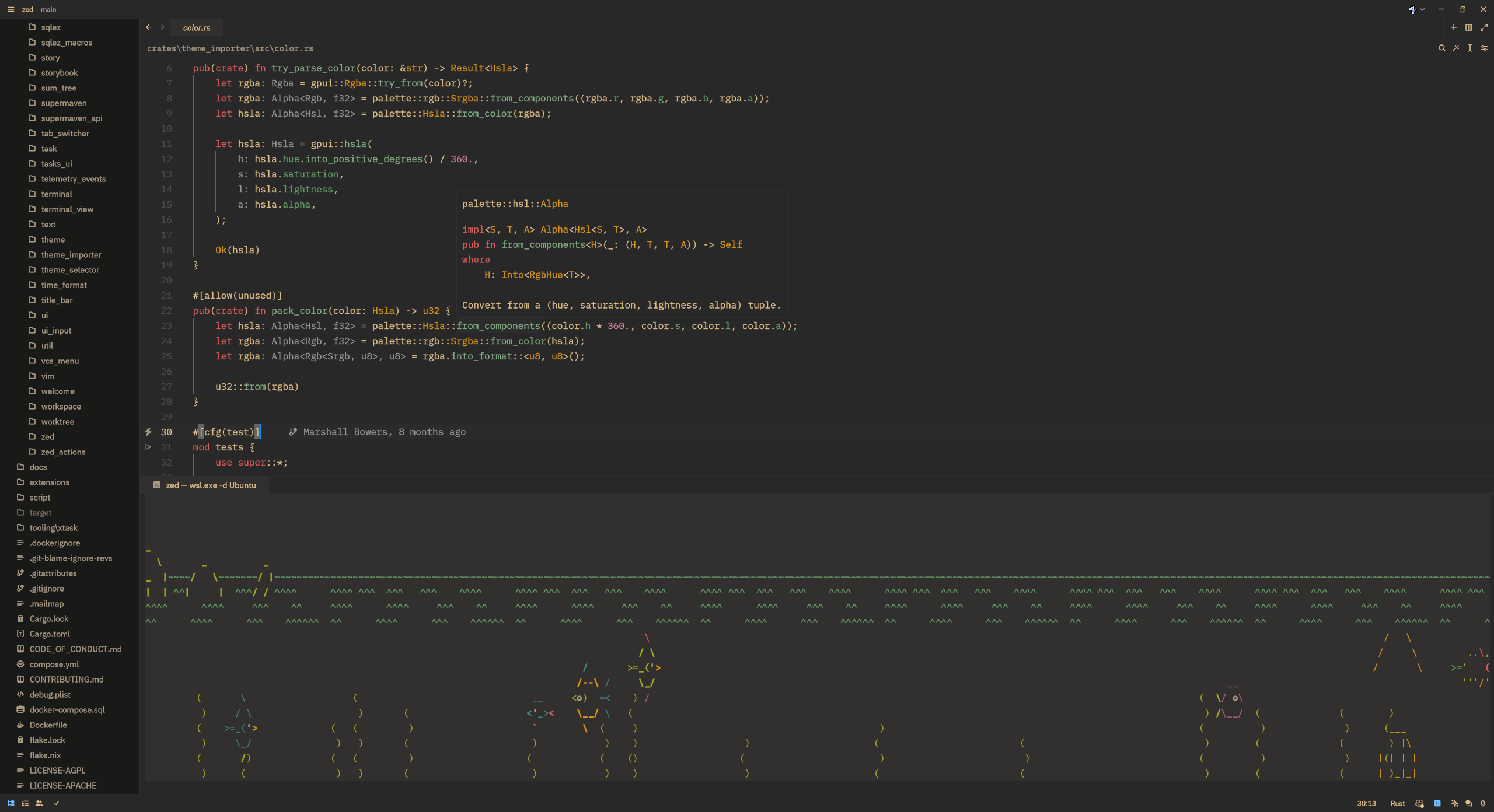Open the Copilot status icon
Image resolution: width=1494 pixels, height=812 pixels.
[1420, 803]
